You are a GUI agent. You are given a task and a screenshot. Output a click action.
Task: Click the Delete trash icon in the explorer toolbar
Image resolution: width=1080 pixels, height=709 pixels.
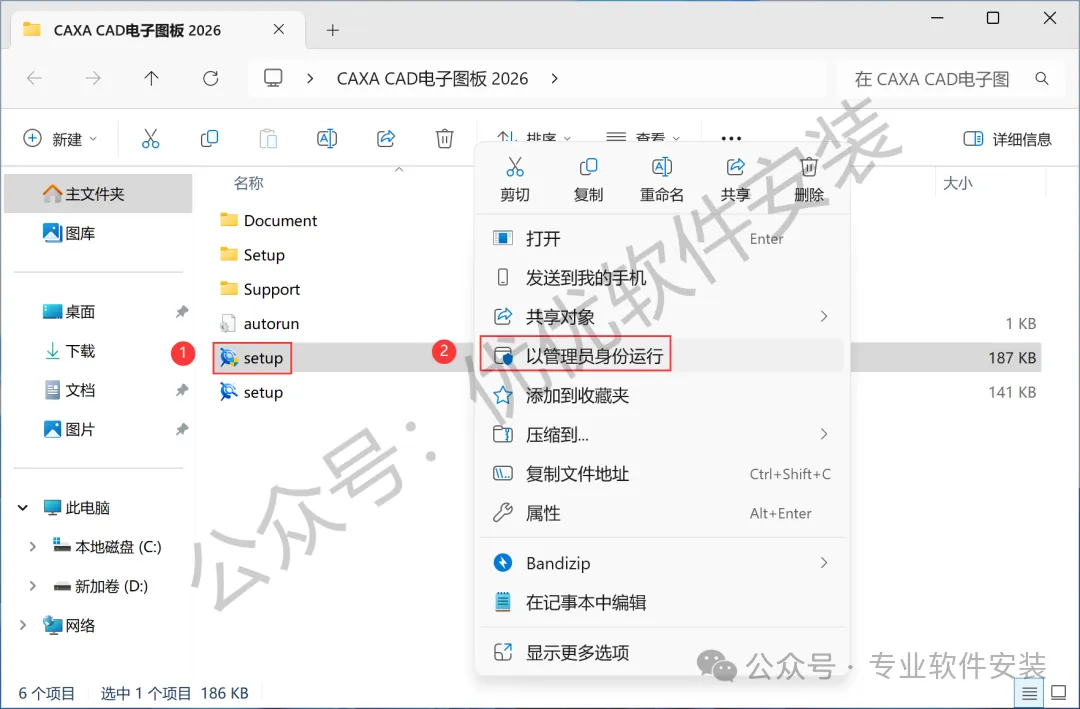pyautogui.click(x=444, y=138)
